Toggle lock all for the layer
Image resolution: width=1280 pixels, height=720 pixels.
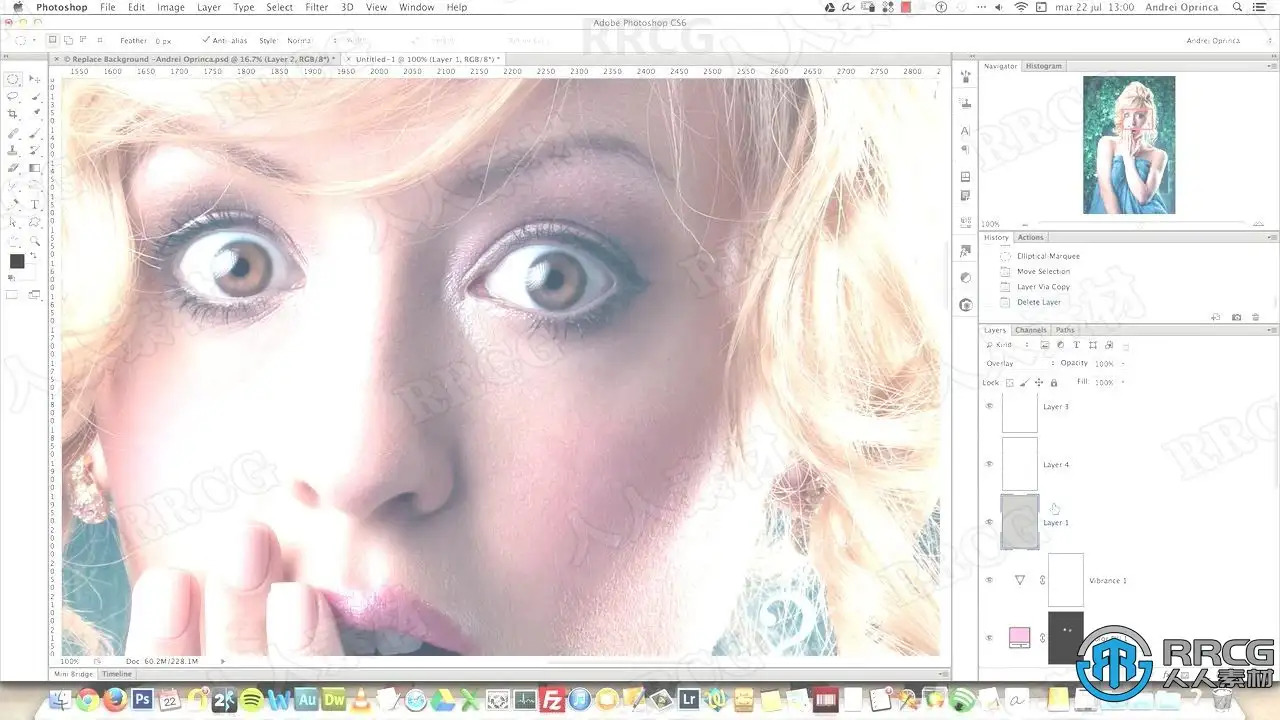1053,382
